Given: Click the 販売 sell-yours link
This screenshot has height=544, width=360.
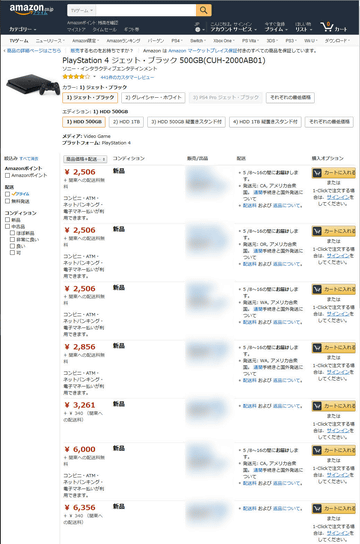Looking at the screenshot, I should point(75,51).
